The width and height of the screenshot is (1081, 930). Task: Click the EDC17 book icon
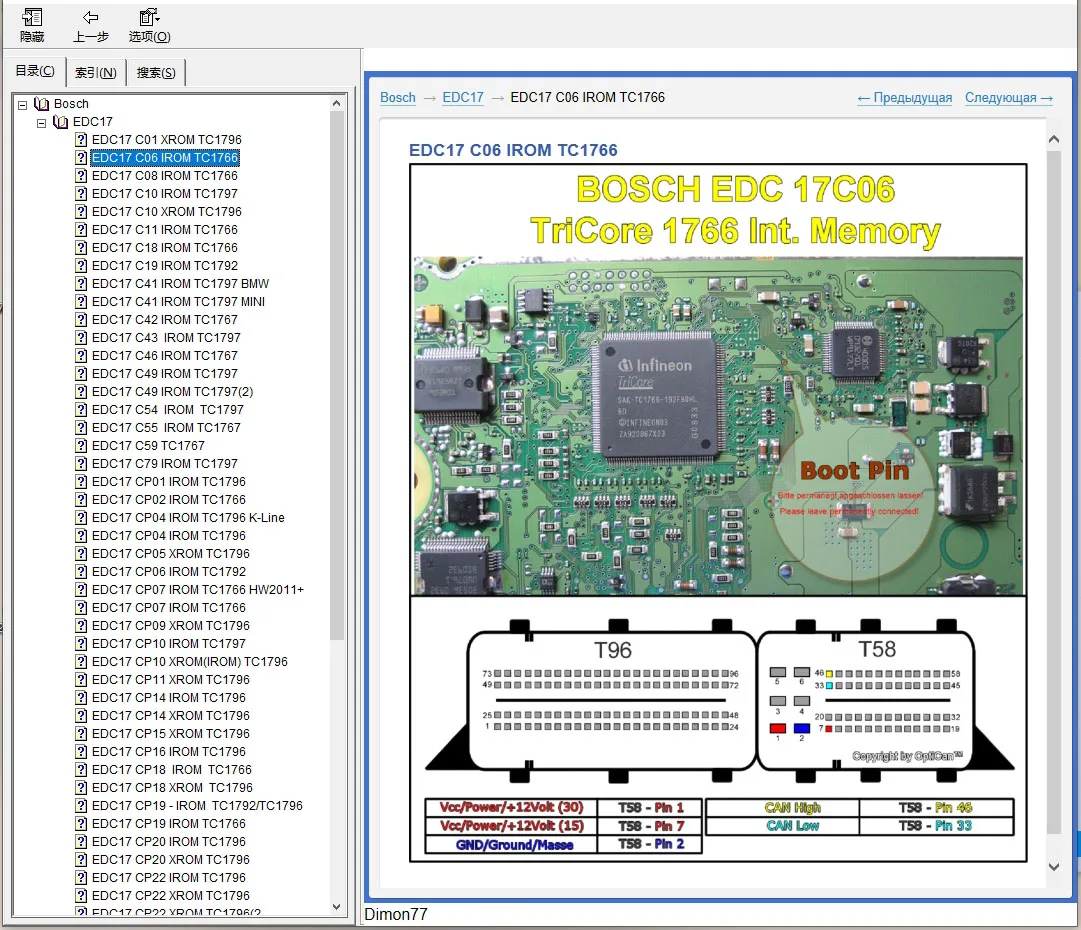[61, 122]
